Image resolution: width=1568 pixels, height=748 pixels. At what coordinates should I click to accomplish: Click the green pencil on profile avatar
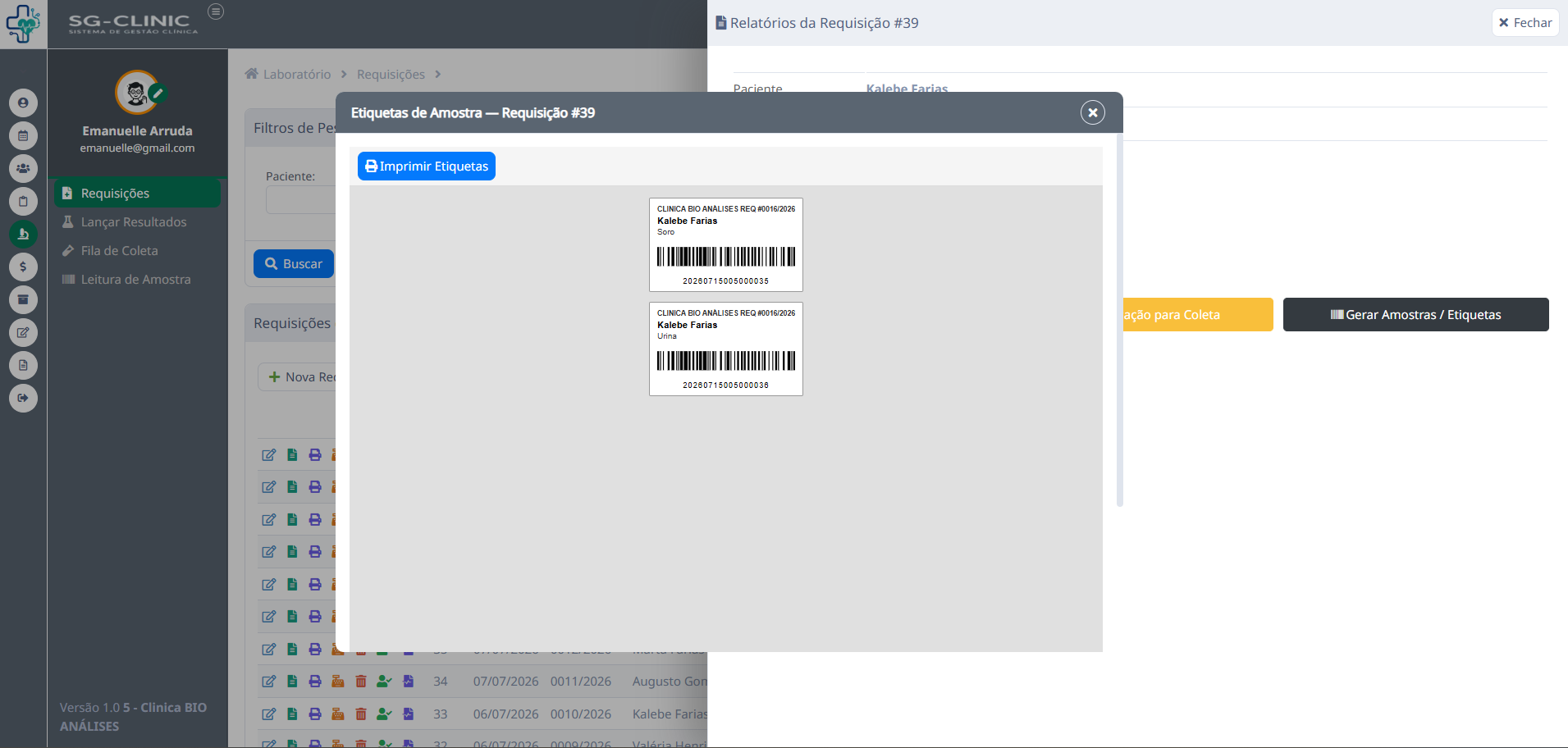(158, 93)
